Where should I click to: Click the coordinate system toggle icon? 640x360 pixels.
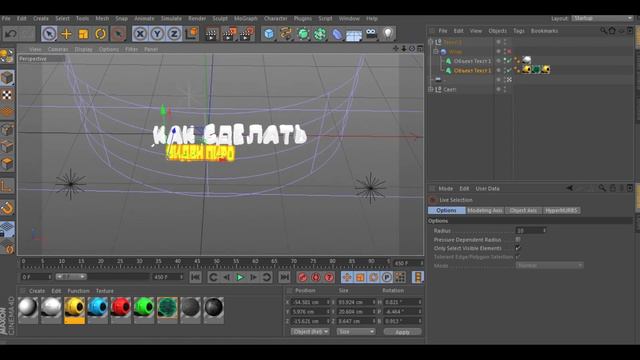tap(192, 34)
